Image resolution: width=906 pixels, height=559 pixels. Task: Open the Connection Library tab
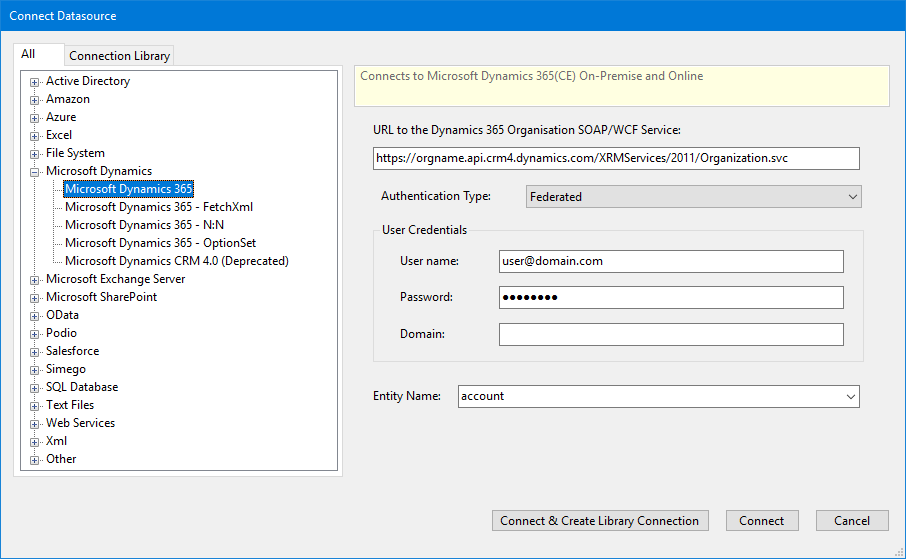(x=120, y=56)
